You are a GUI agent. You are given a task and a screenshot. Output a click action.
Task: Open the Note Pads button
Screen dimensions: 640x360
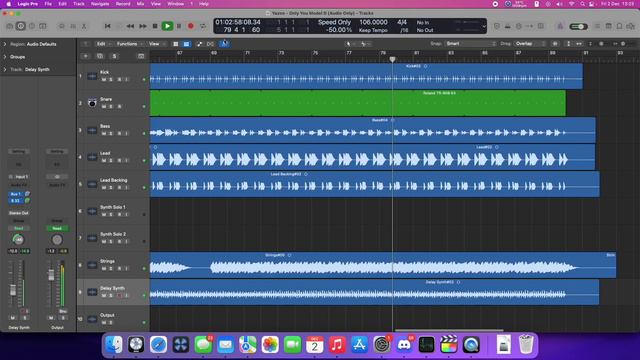(608, 26)
